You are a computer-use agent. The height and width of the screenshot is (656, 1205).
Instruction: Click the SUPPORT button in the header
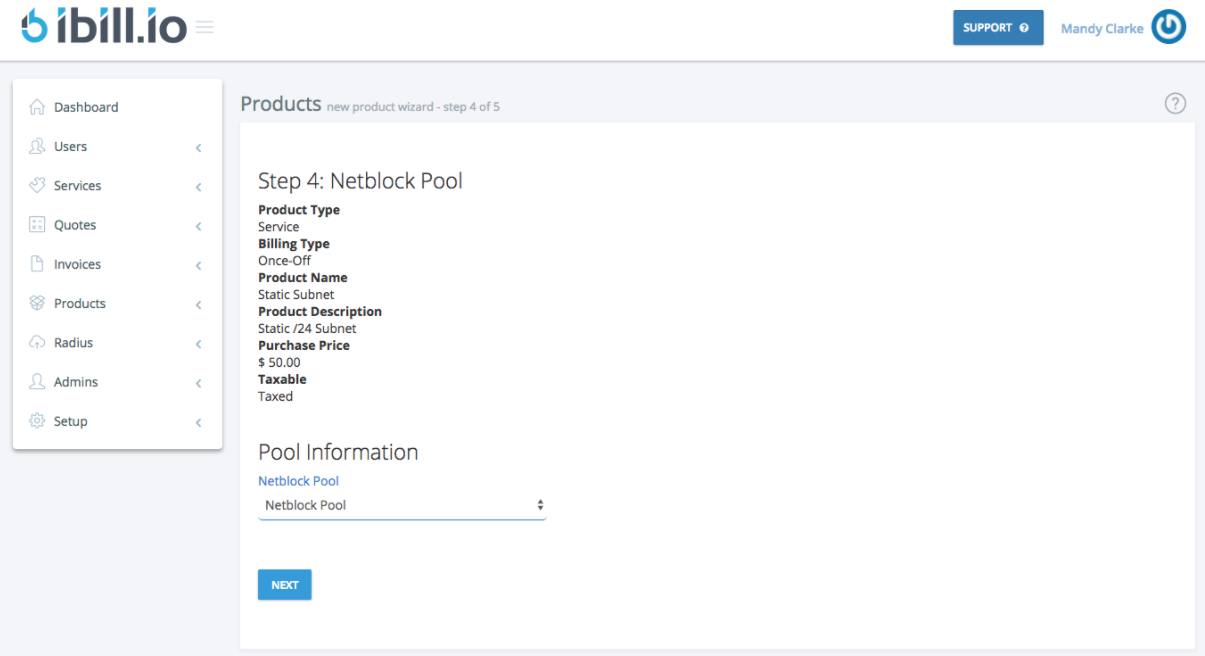coord(997,27)
